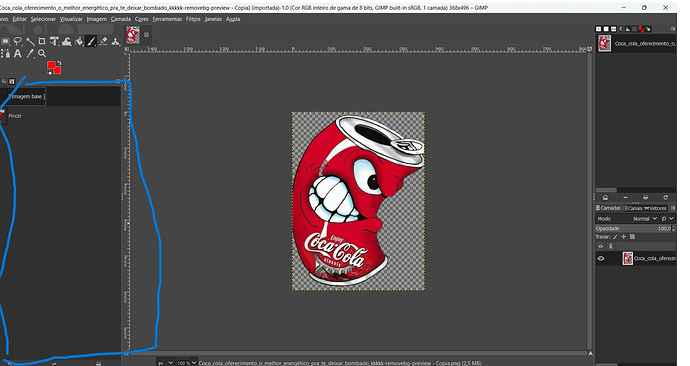Select the Bucket Fill tool
This screenshot has width=690, height=366.
coord(79,41)
